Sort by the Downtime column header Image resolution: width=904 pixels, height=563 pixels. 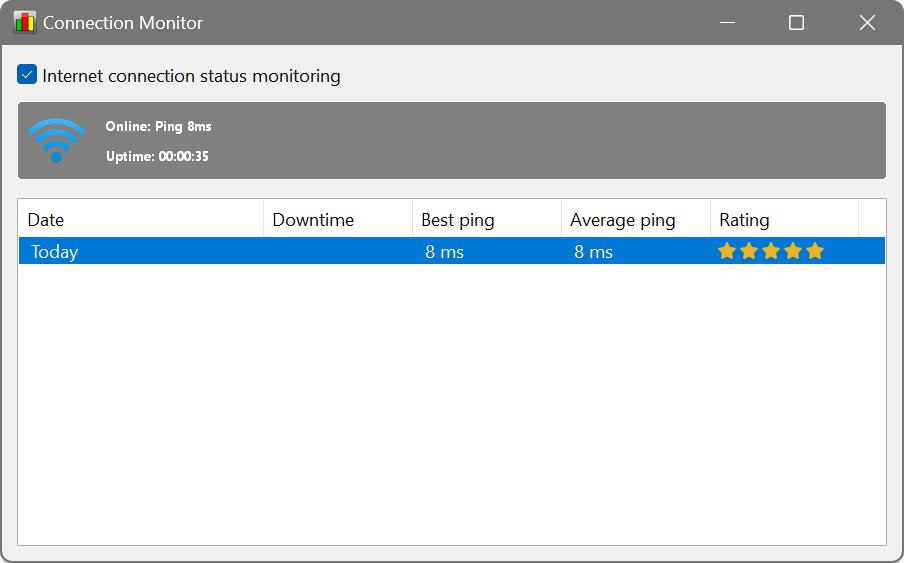[x=338, y=220]
